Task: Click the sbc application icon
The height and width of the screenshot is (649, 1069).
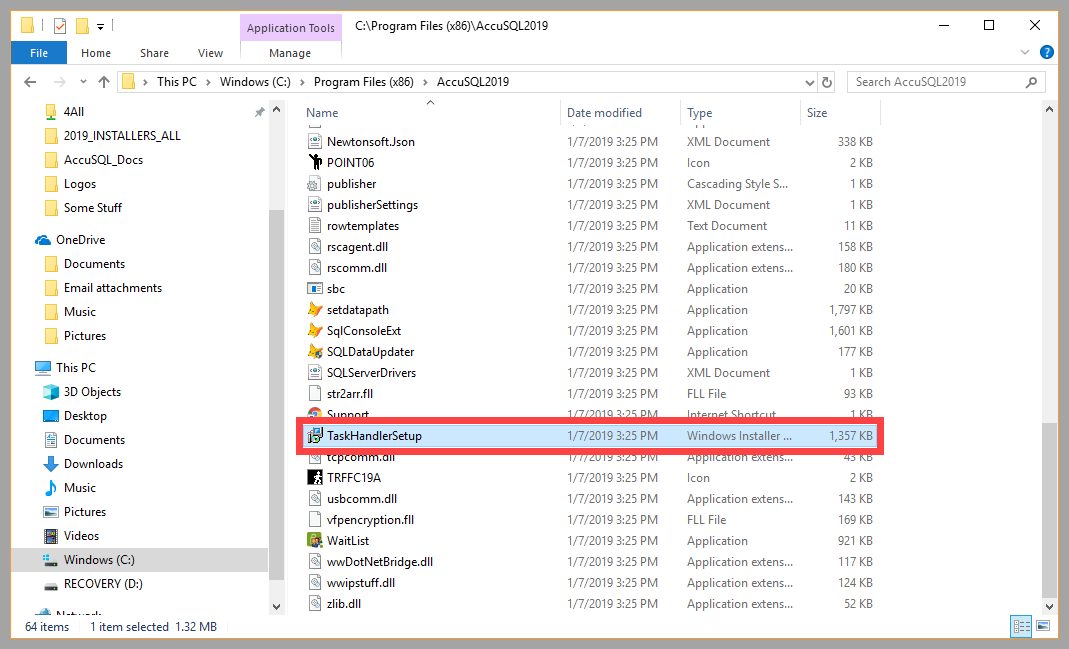Action: [x=314, y=288]
